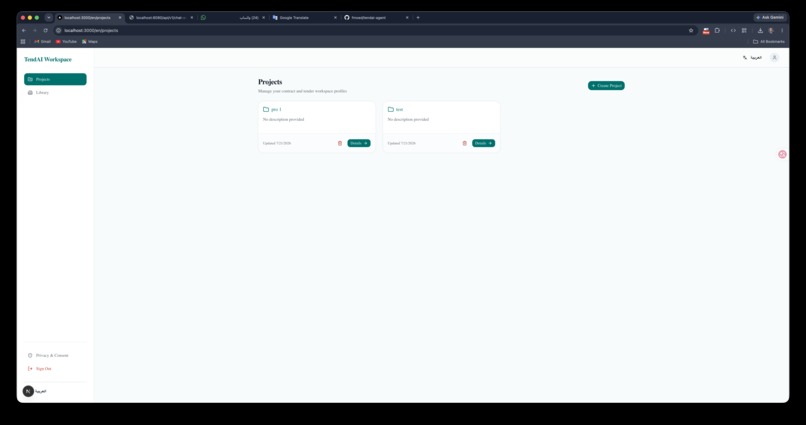This screenshot has width=806, height=425.
Task: Click the test project title
Action: click(399, 109)
